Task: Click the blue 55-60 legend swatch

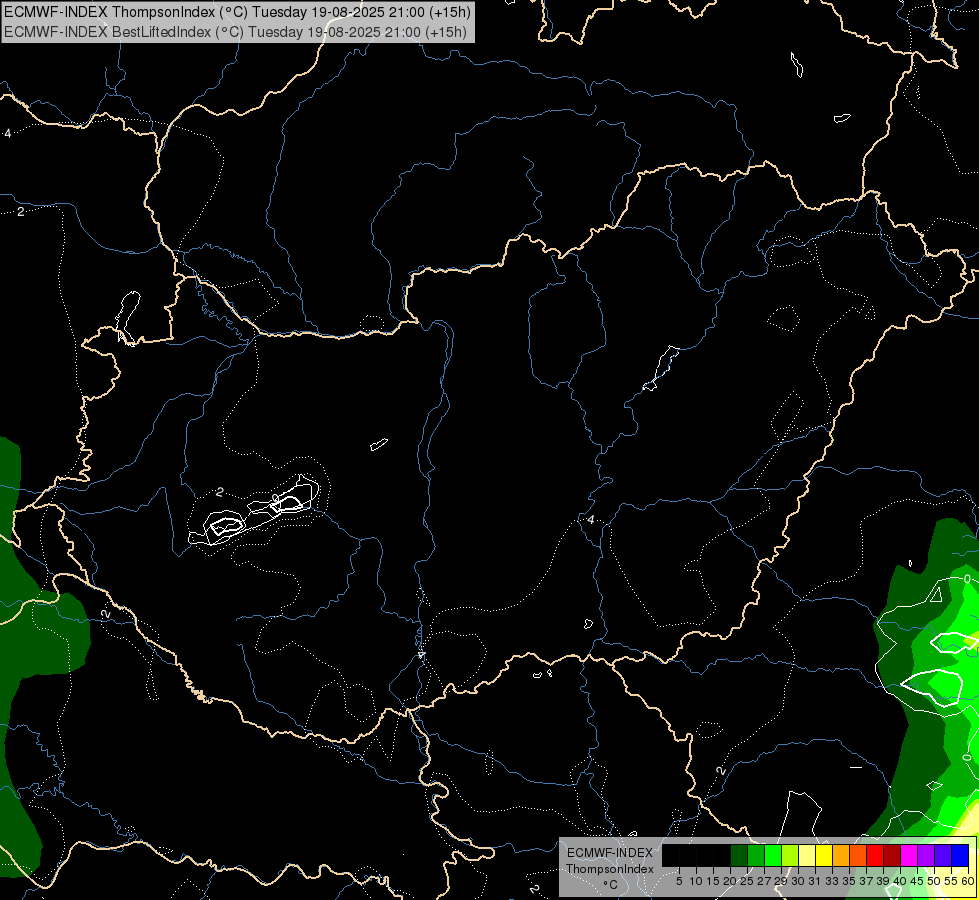Action: coord(960,855)
